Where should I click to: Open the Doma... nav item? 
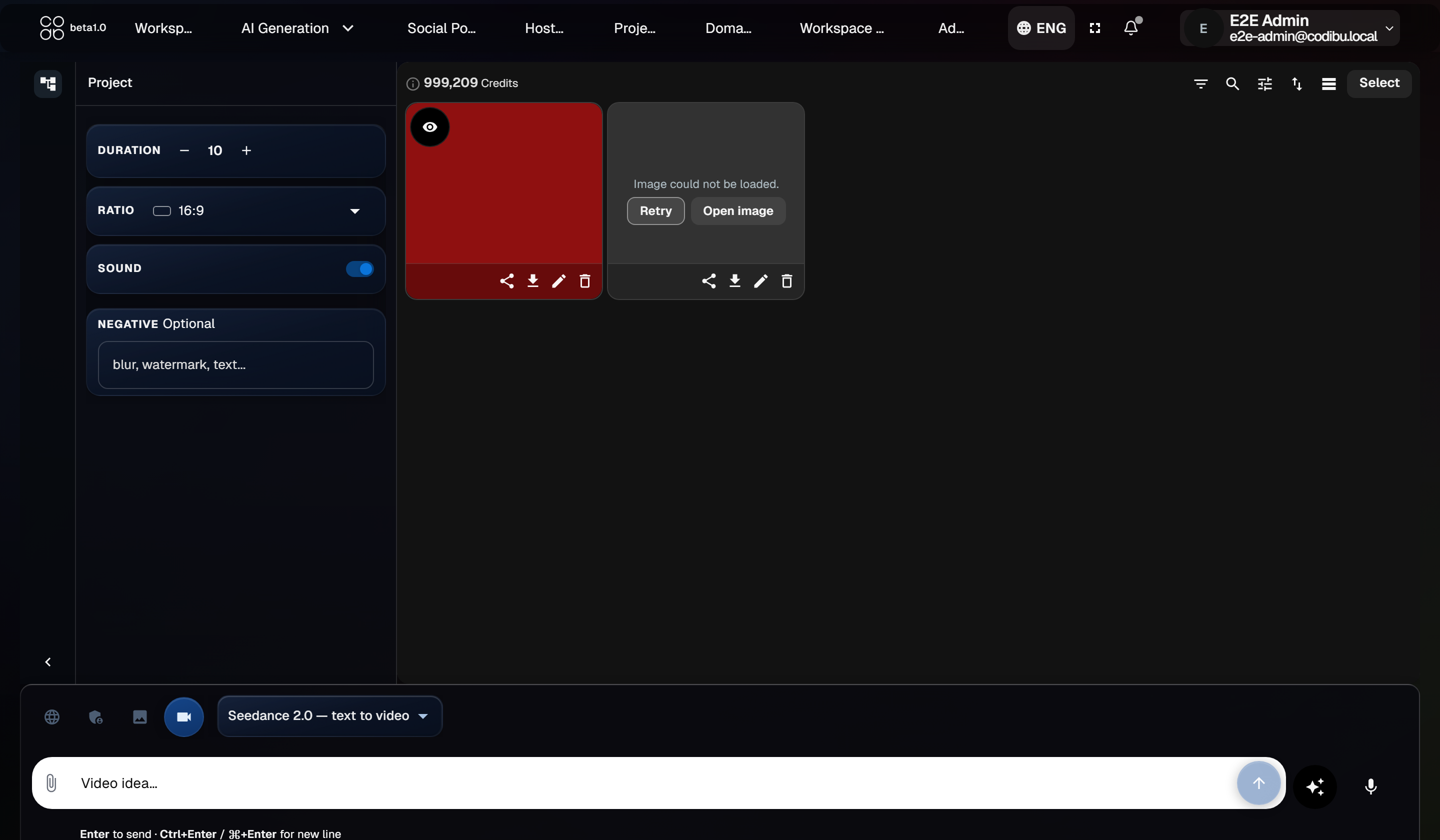728,28
